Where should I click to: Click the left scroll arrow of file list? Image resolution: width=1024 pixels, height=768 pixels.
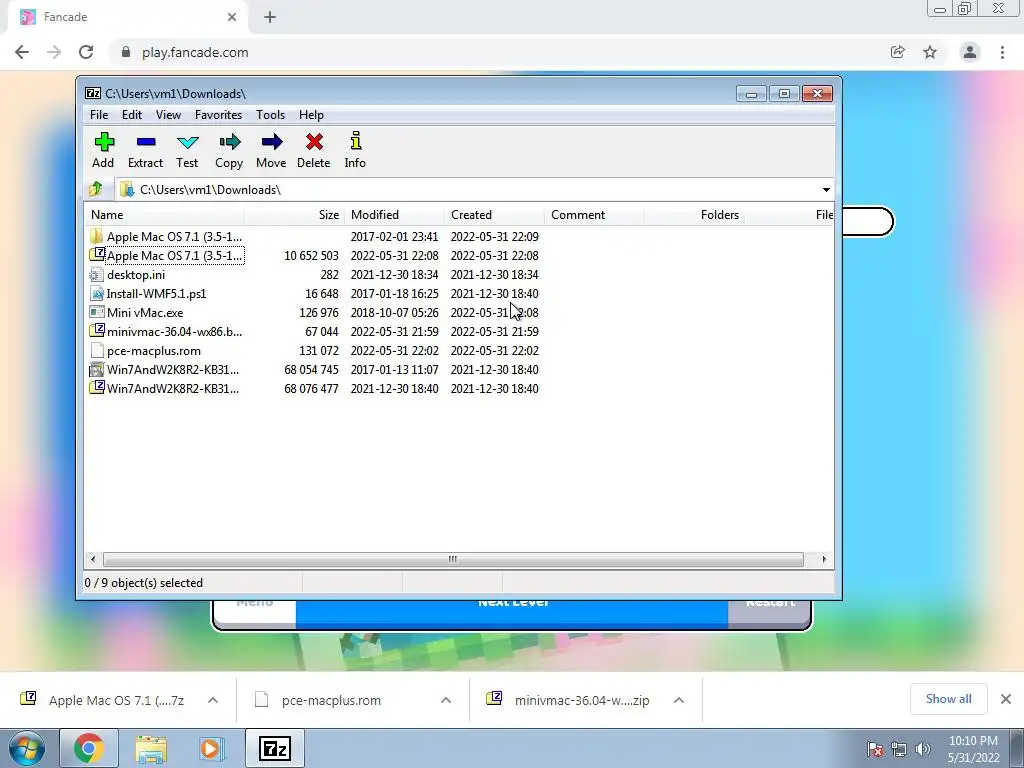93,559
